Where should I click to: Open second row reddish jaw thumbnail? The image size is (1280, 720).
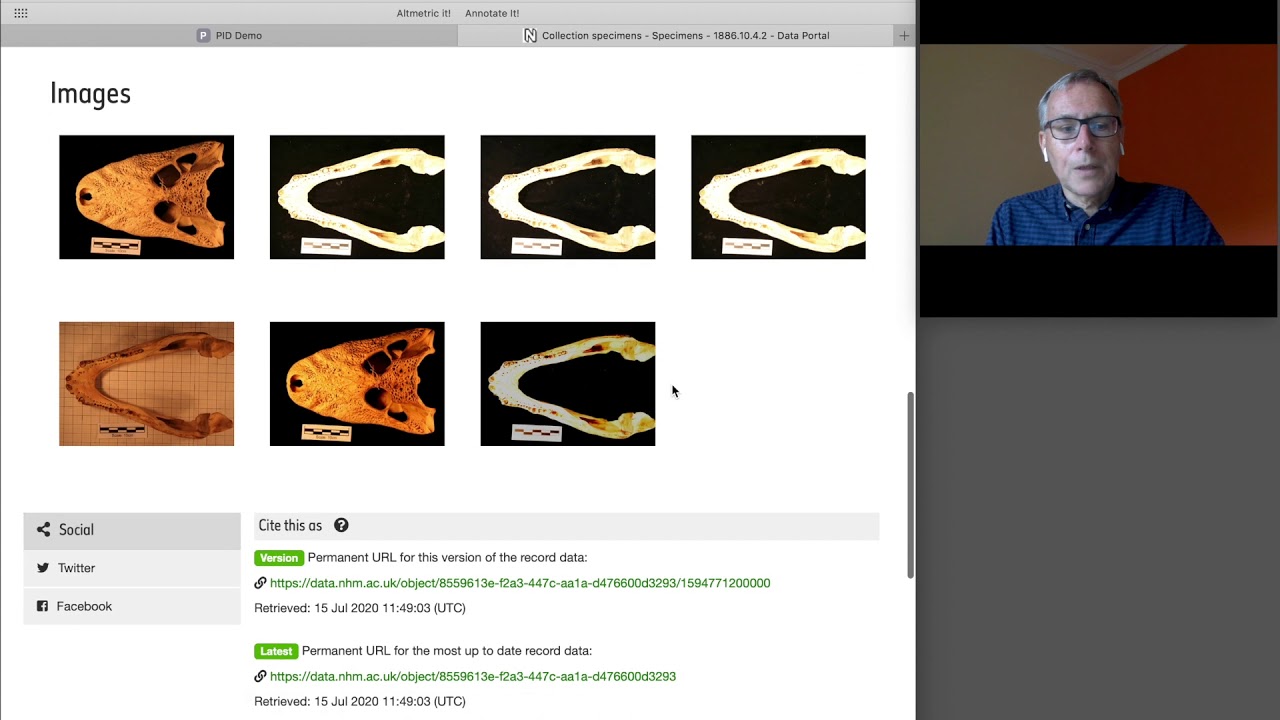point(568,384)
